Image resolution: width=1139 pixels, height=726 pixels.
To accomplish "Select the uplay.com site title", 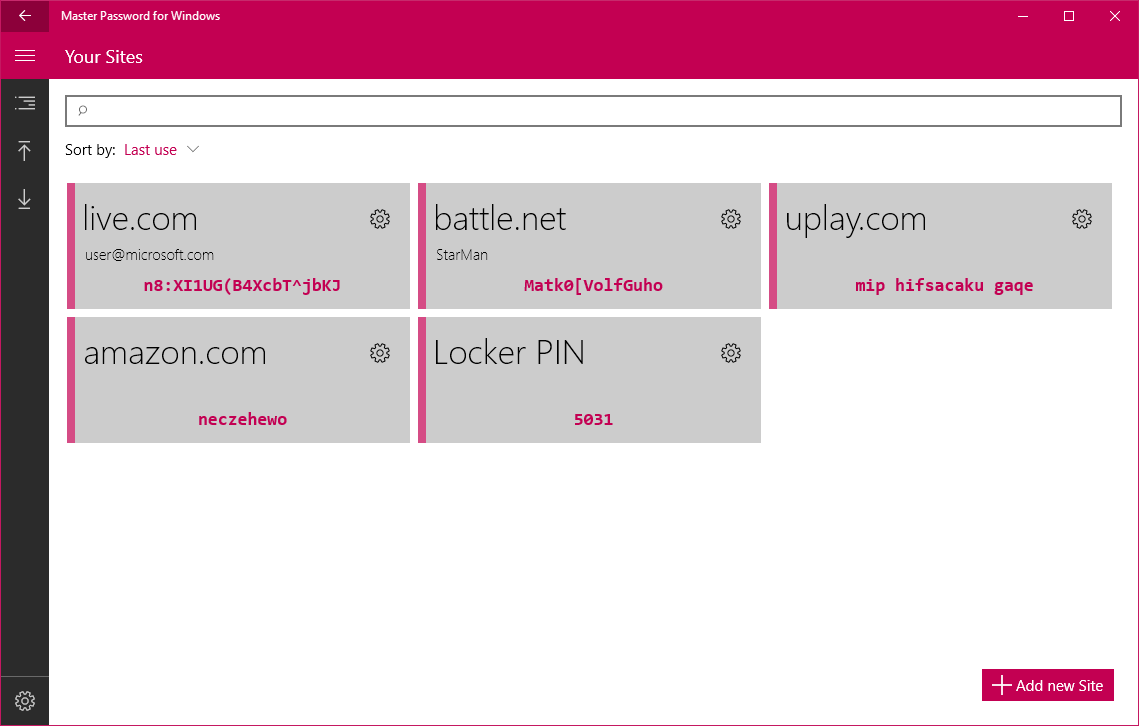I will [856, 220].
